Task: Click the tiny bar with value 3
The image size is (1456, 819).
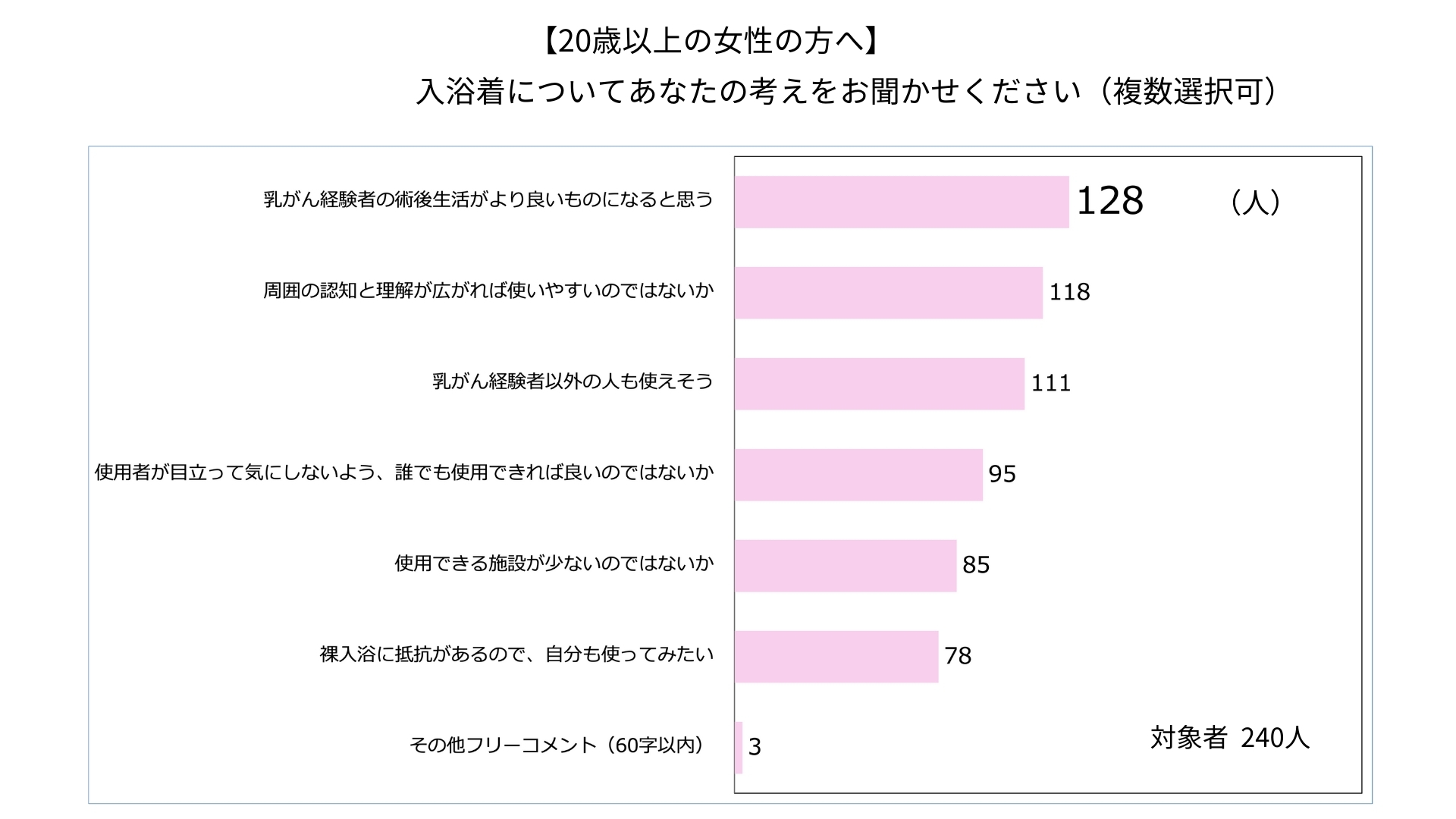Action: pyautogui.click(x=739, y=748)
